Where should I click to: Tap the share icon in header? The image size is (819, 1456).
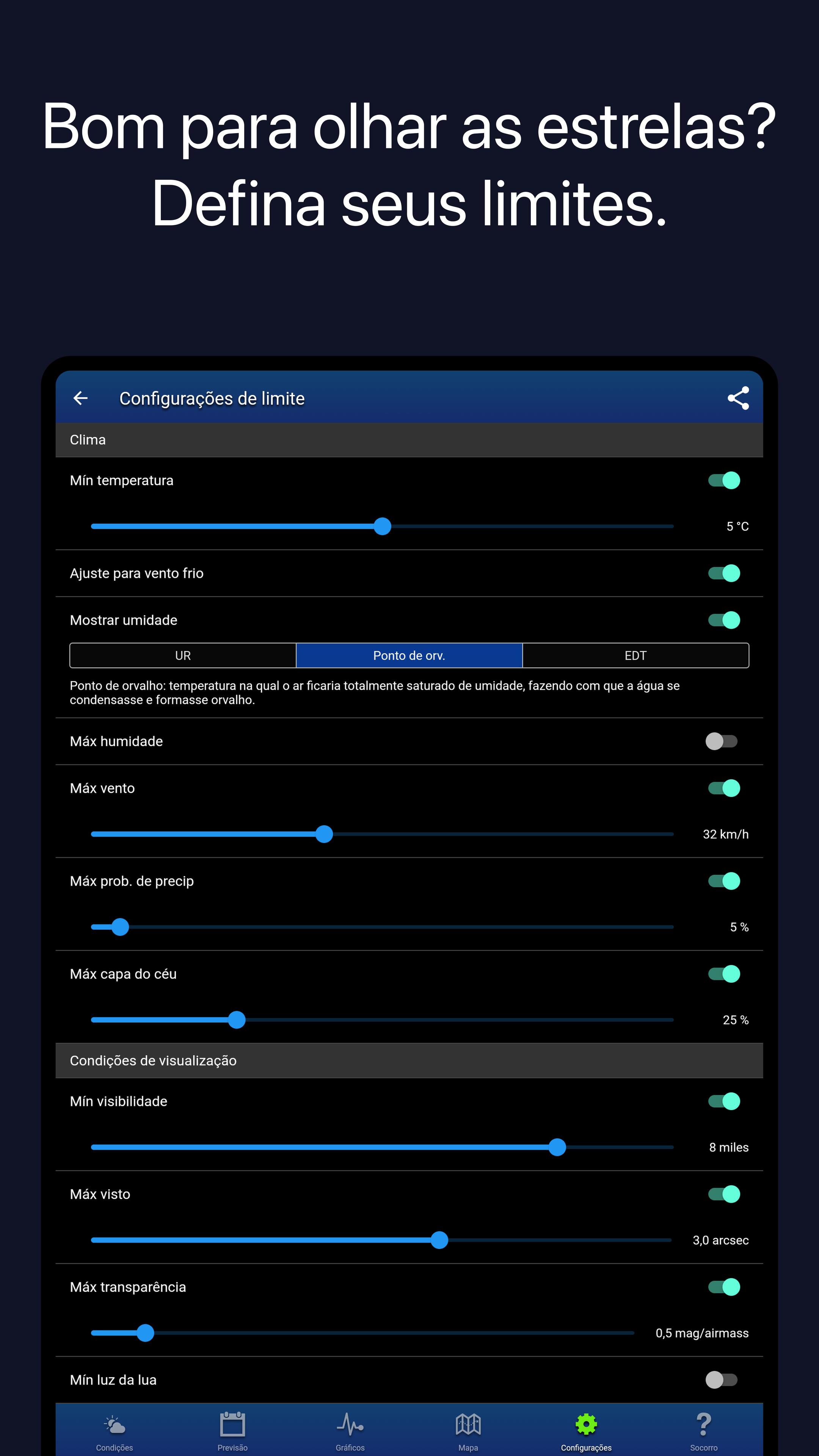tap(738, 399)
